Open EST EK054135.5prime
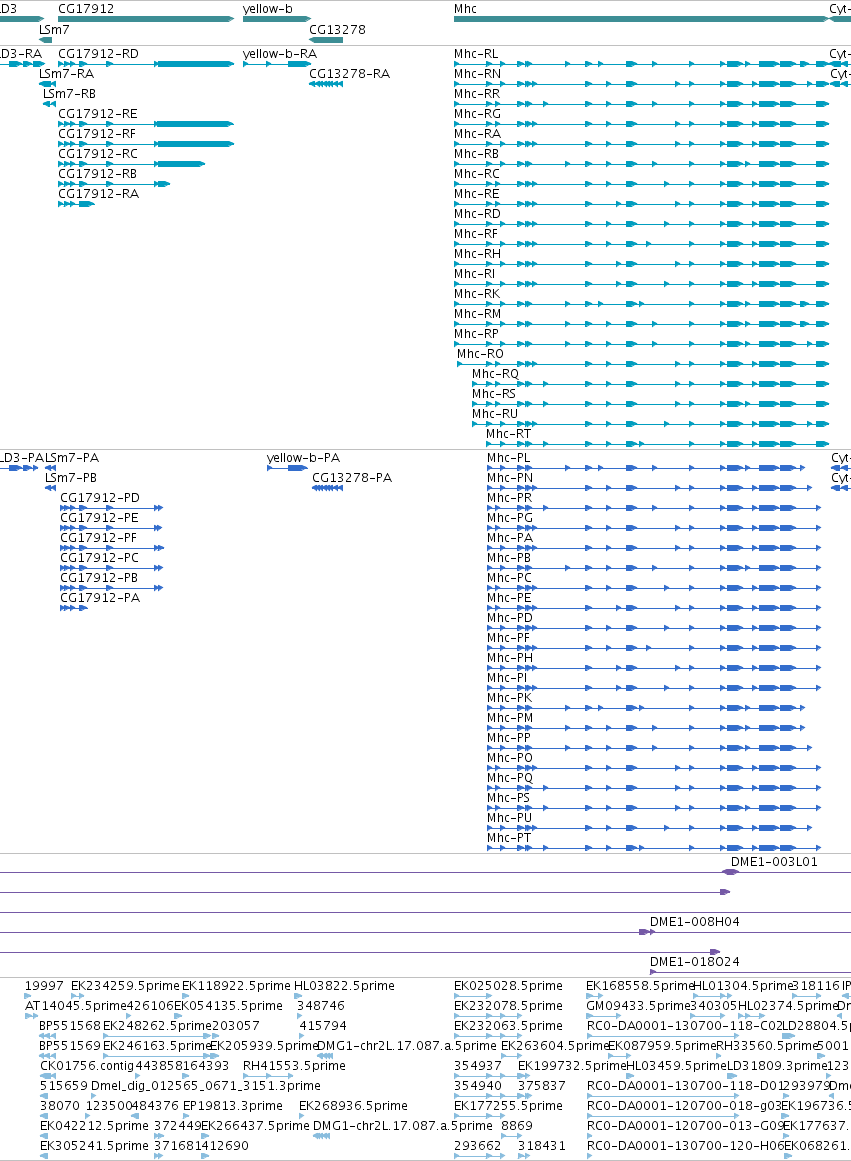This screenshot has height=1161, width=851. click(x=228, y=1006)
